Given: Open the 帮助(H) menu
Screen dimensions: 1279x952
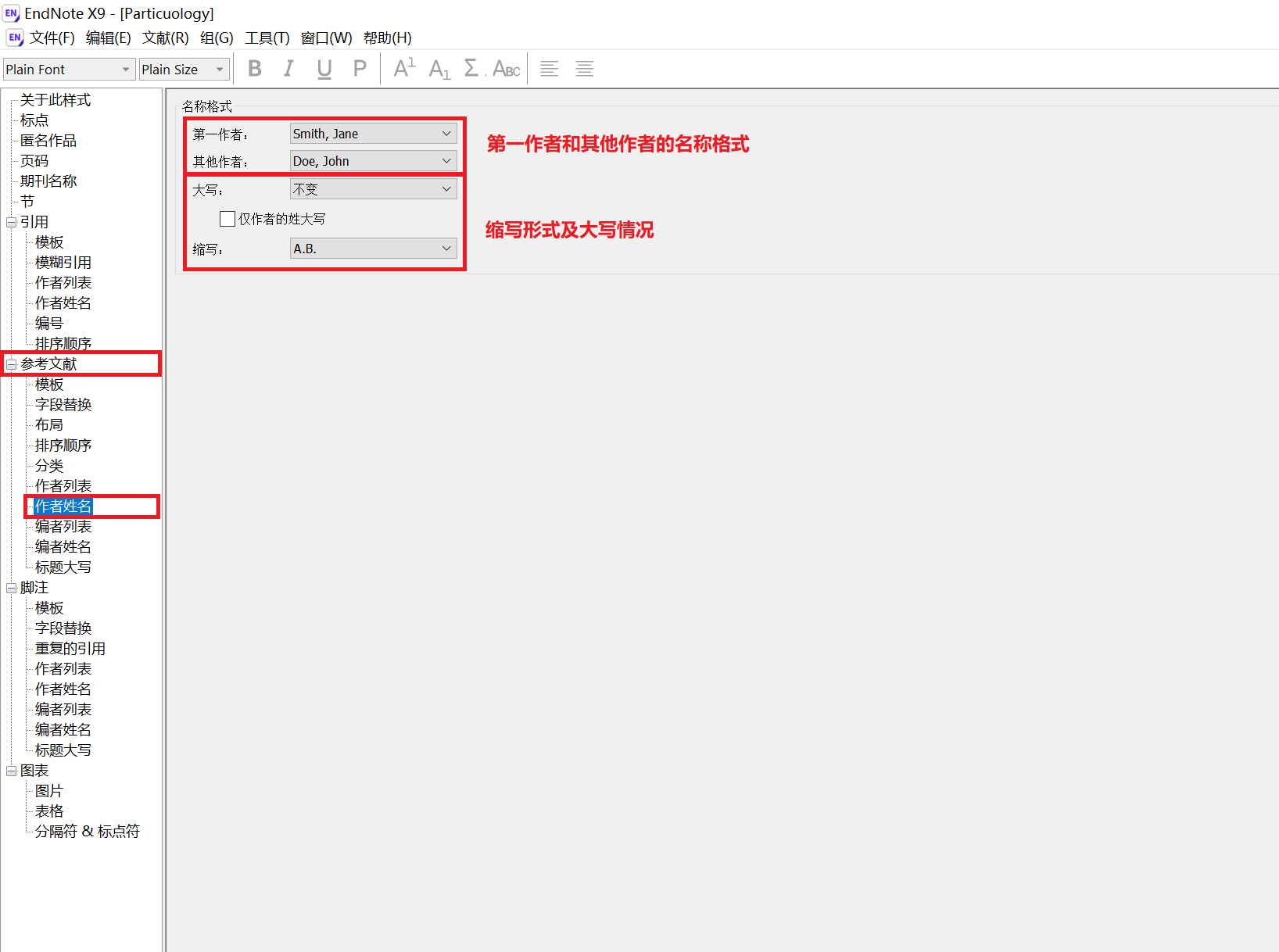Looking at the screenshot, I should pyautogui.click(x=388, y=38).
